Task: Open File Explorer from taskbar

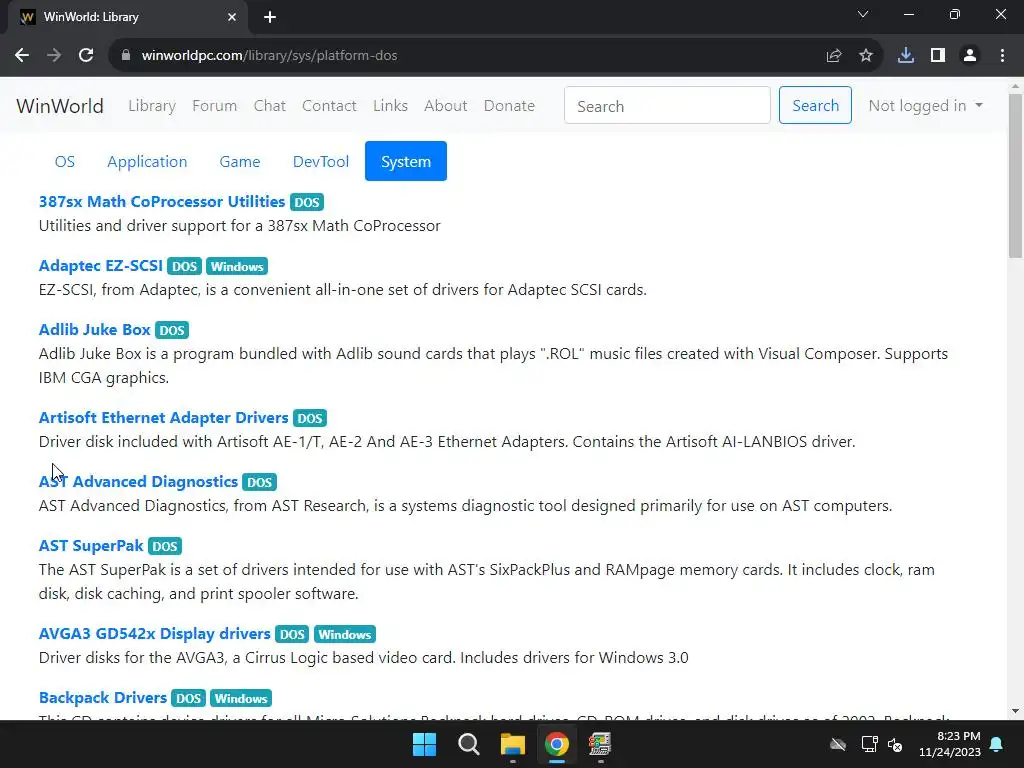Action: pyautogui.click(x=513, y=744)
